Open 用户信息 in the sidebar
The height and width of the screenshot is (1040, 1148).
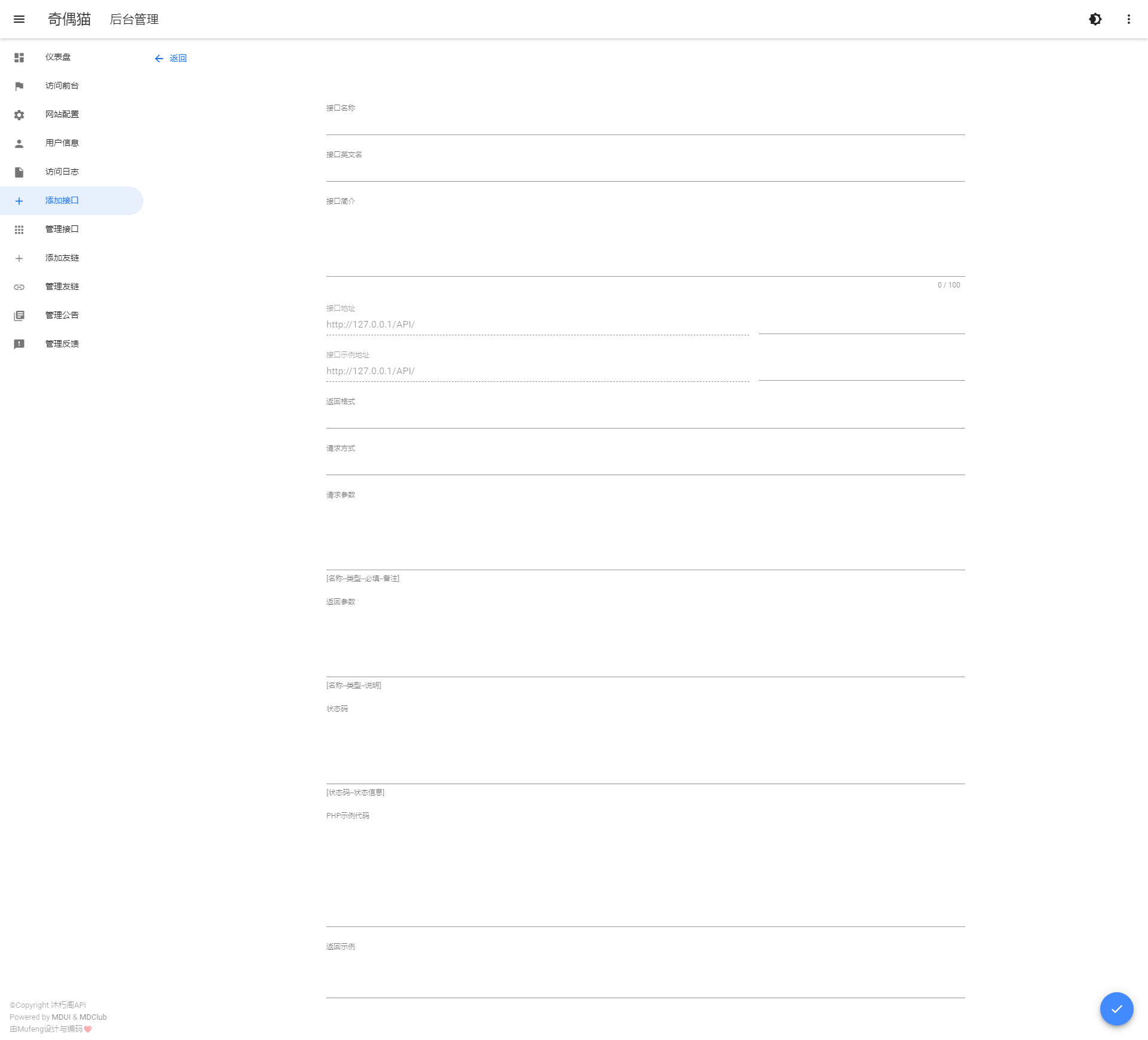point(72,143)
